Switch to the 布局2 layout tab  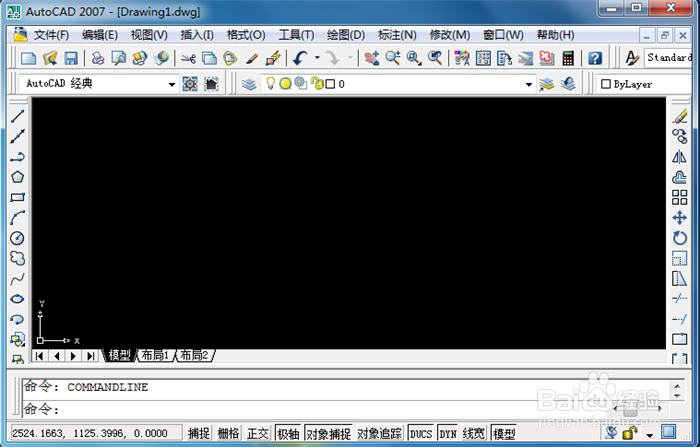tap(194, 355)
